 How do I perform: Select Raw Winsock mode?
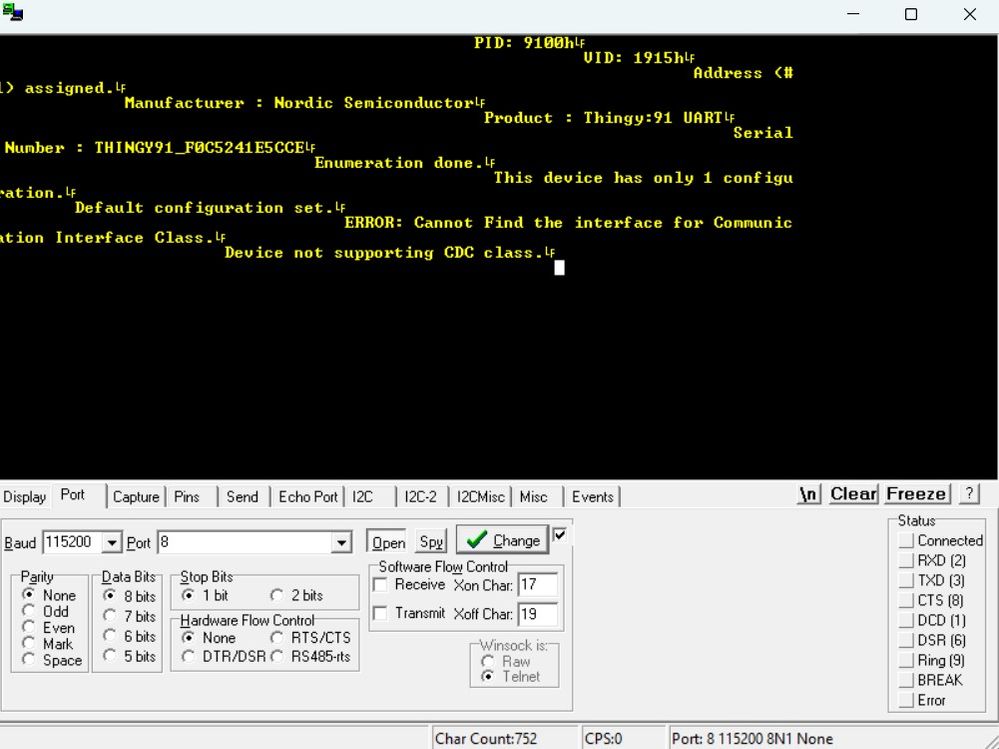488,661
